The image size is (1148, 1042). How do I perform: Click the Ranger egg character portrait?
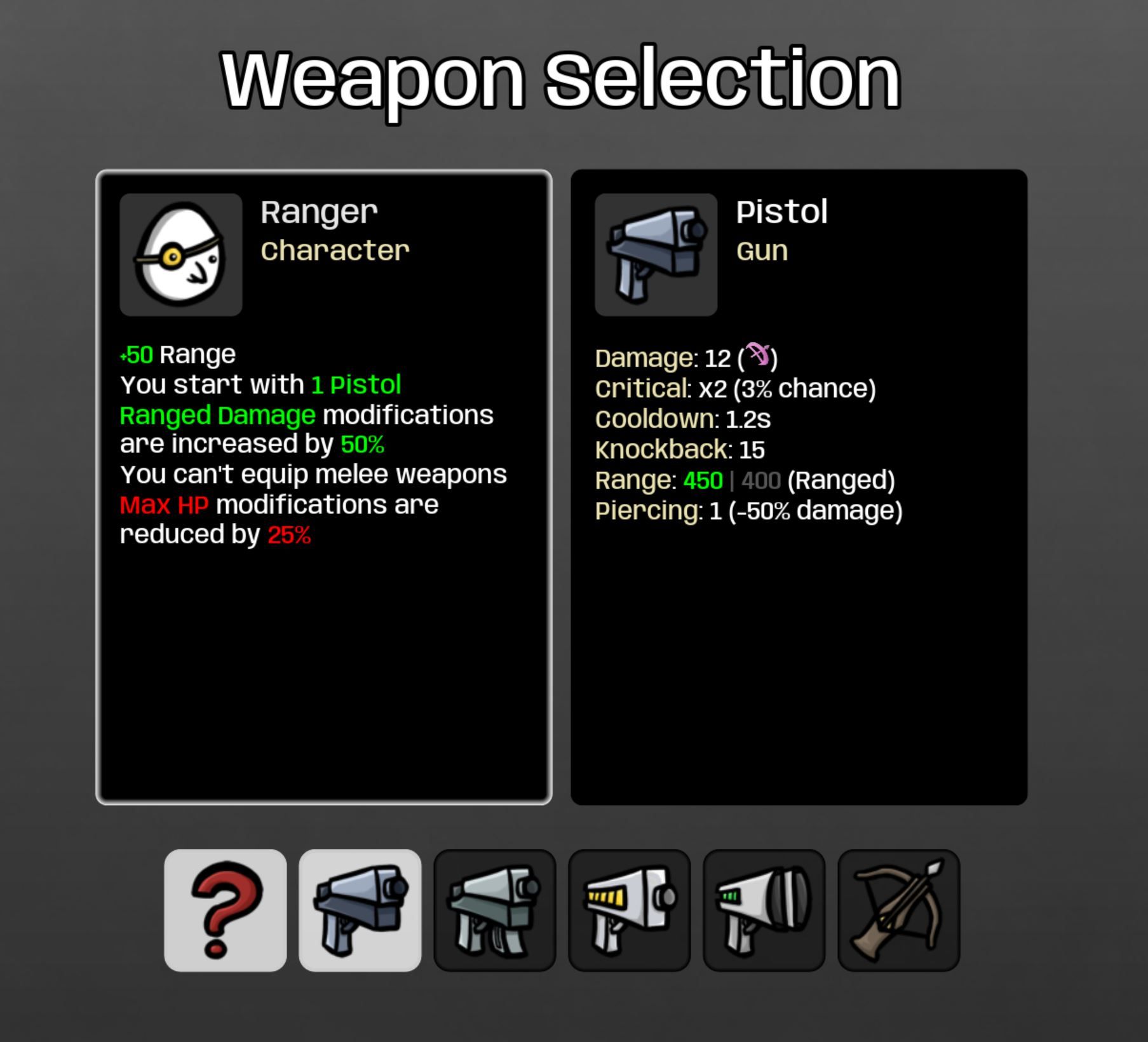(181, 255)
